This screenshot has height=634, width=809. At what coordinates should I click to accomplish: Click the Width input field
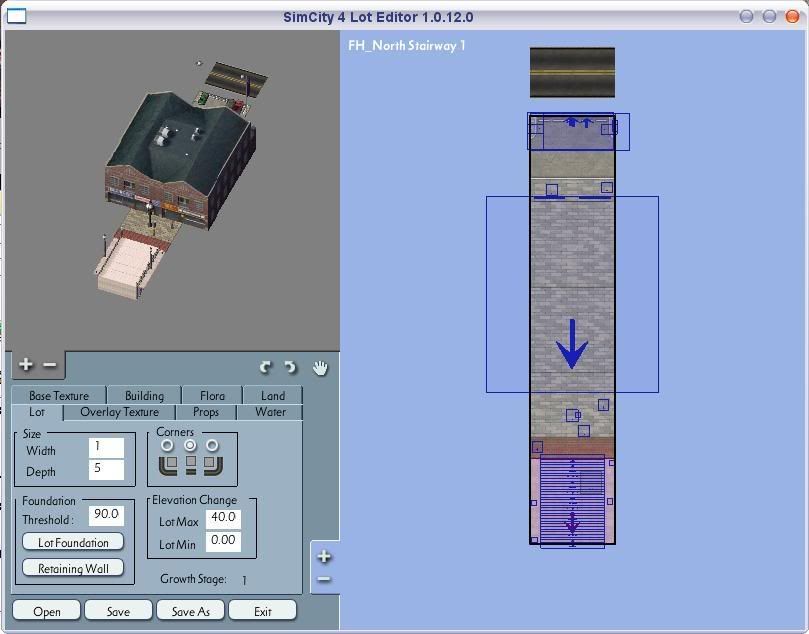point(106,447)
